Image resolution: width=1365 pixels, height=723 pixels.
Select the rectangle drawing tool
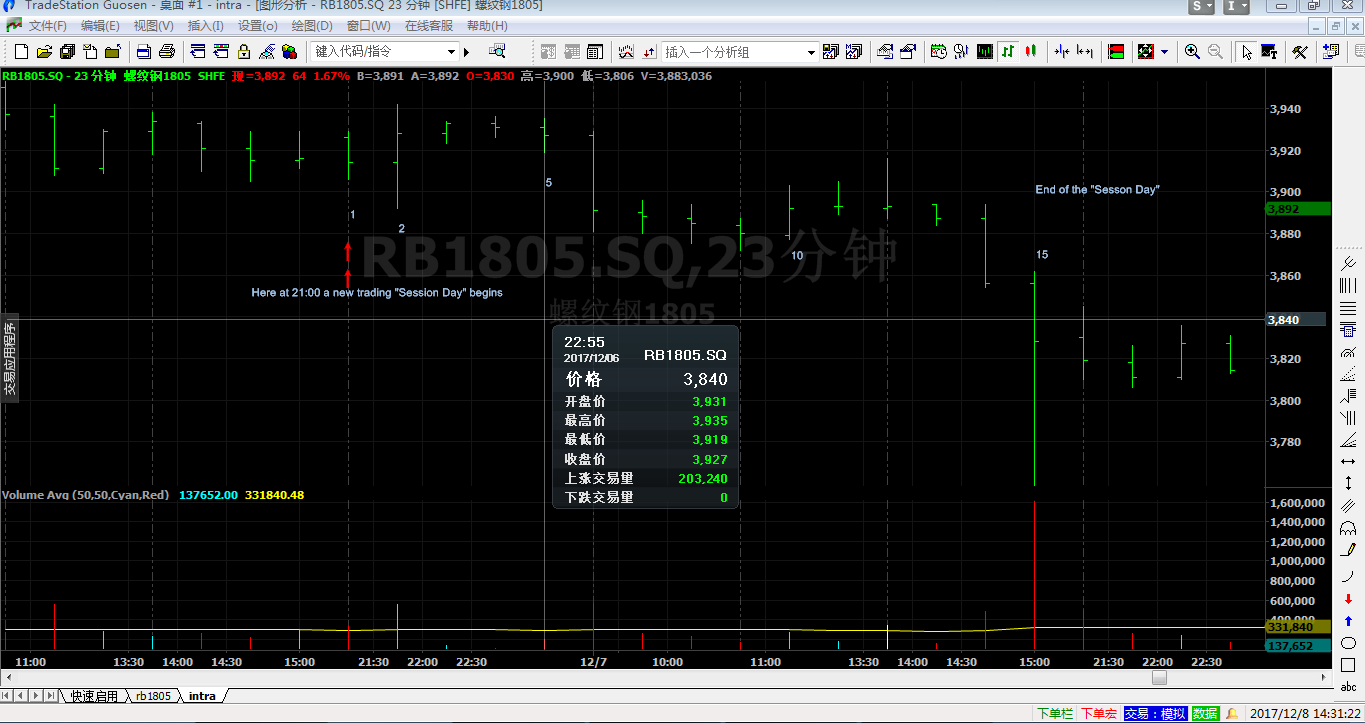(x=1348, y=665)
